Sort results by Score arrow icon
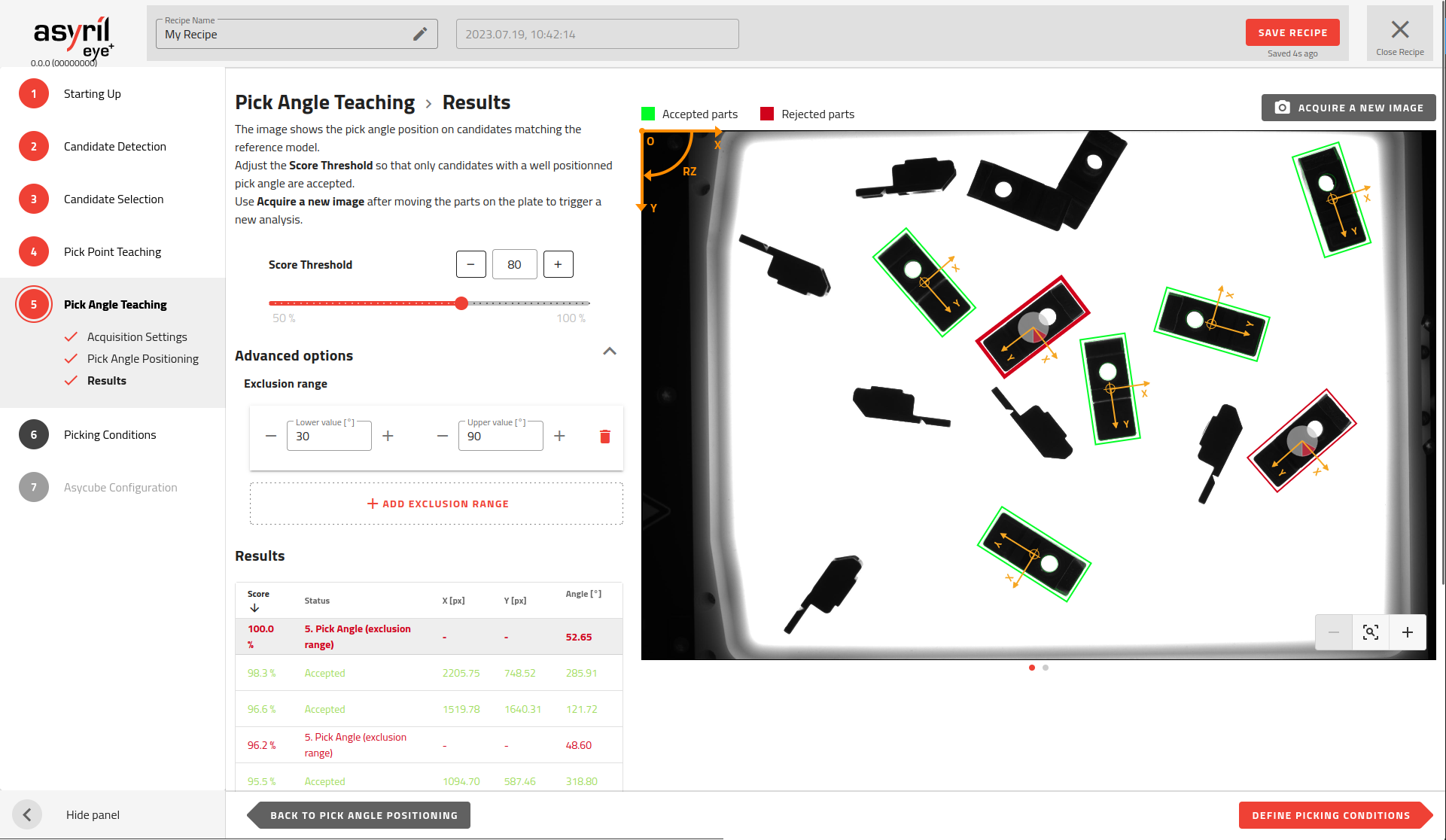1446x840 pixels. click(254, 608)
